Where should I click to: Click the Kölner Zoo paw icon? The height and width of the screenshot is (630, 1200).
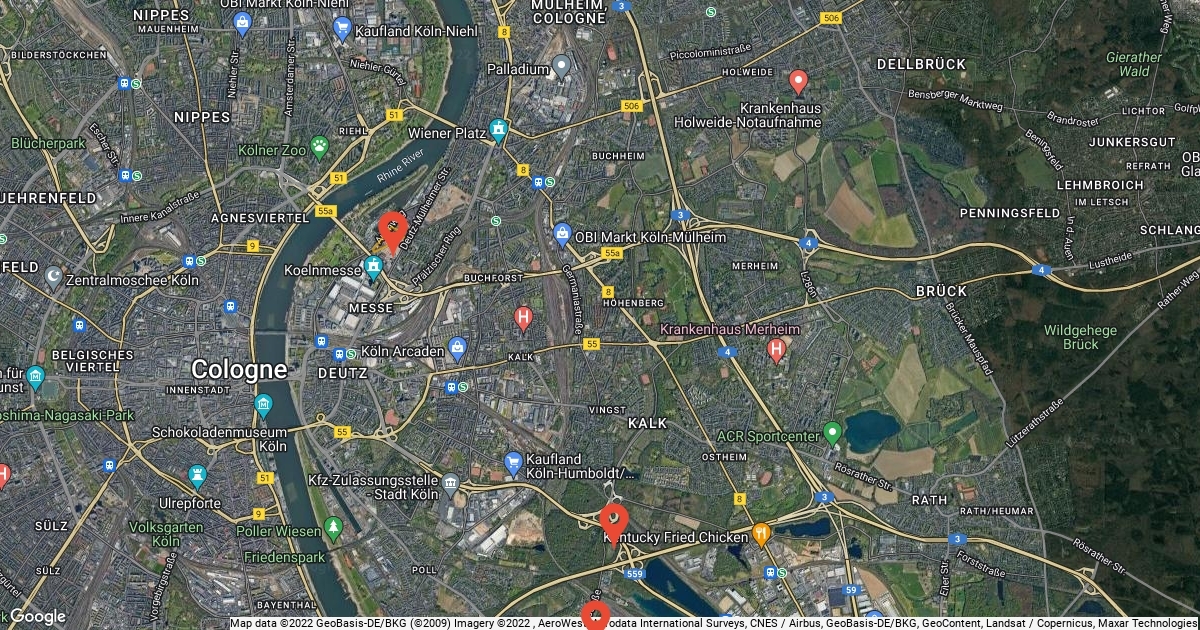(x=320, y=147)
